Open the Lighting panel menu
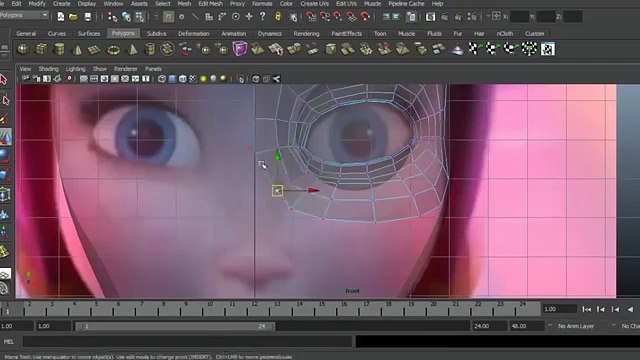 (x=76, y=69)
